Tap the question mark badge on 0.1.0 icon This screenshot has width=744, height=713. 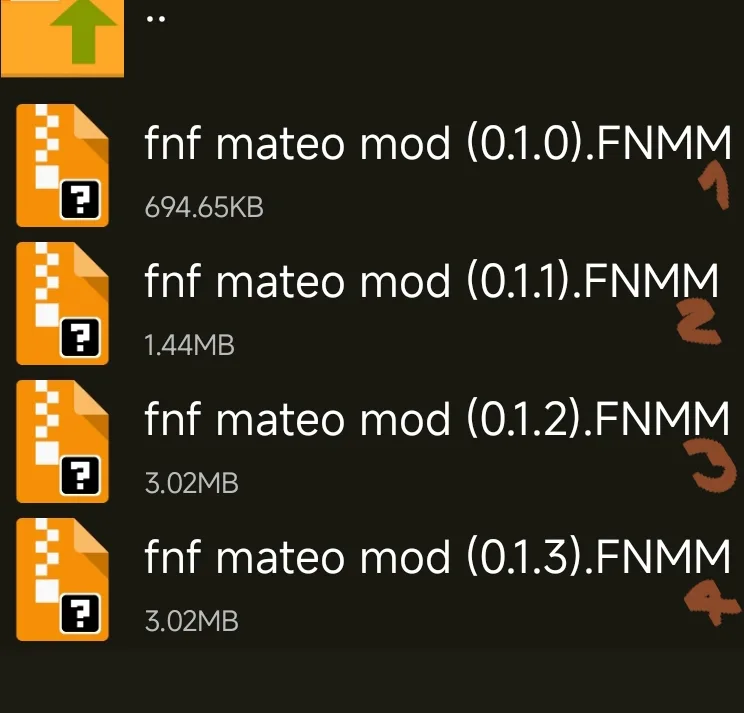tap(80, 200)
